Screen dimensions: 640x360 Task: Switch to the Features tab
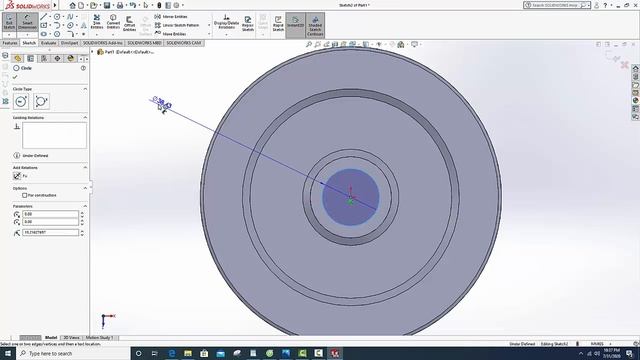click(10, 43)
